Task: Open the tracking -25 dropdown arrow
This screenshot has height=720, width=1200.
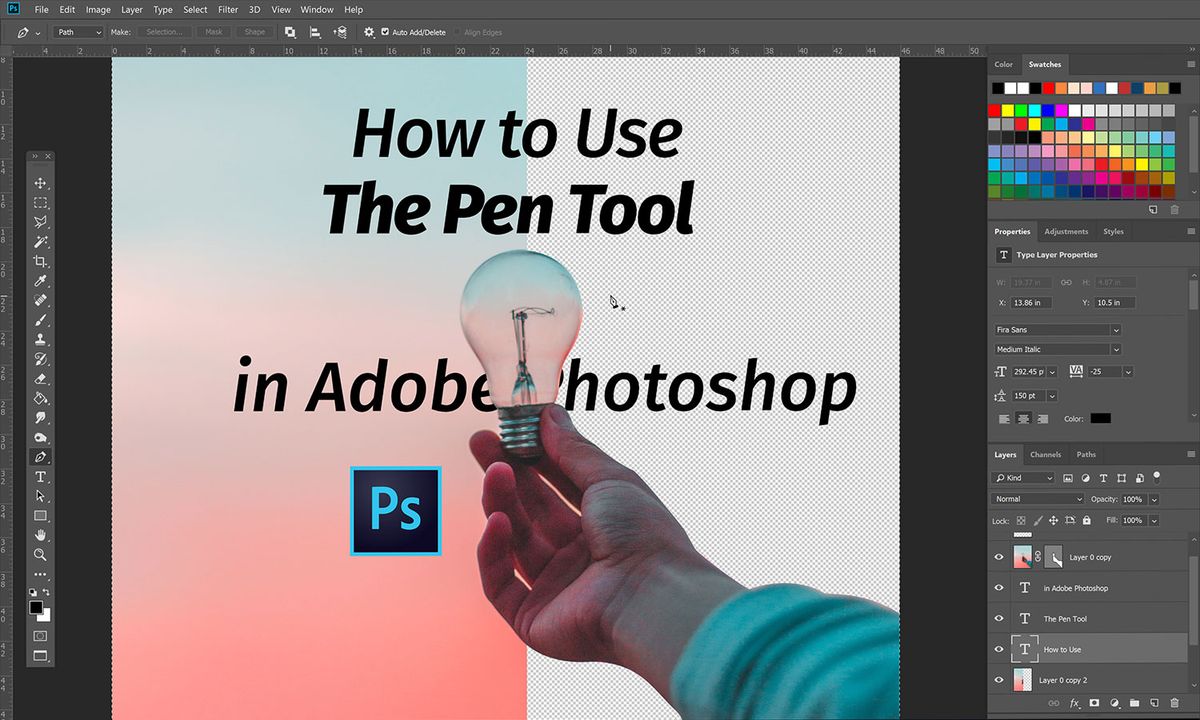Action: point(1129,371)
